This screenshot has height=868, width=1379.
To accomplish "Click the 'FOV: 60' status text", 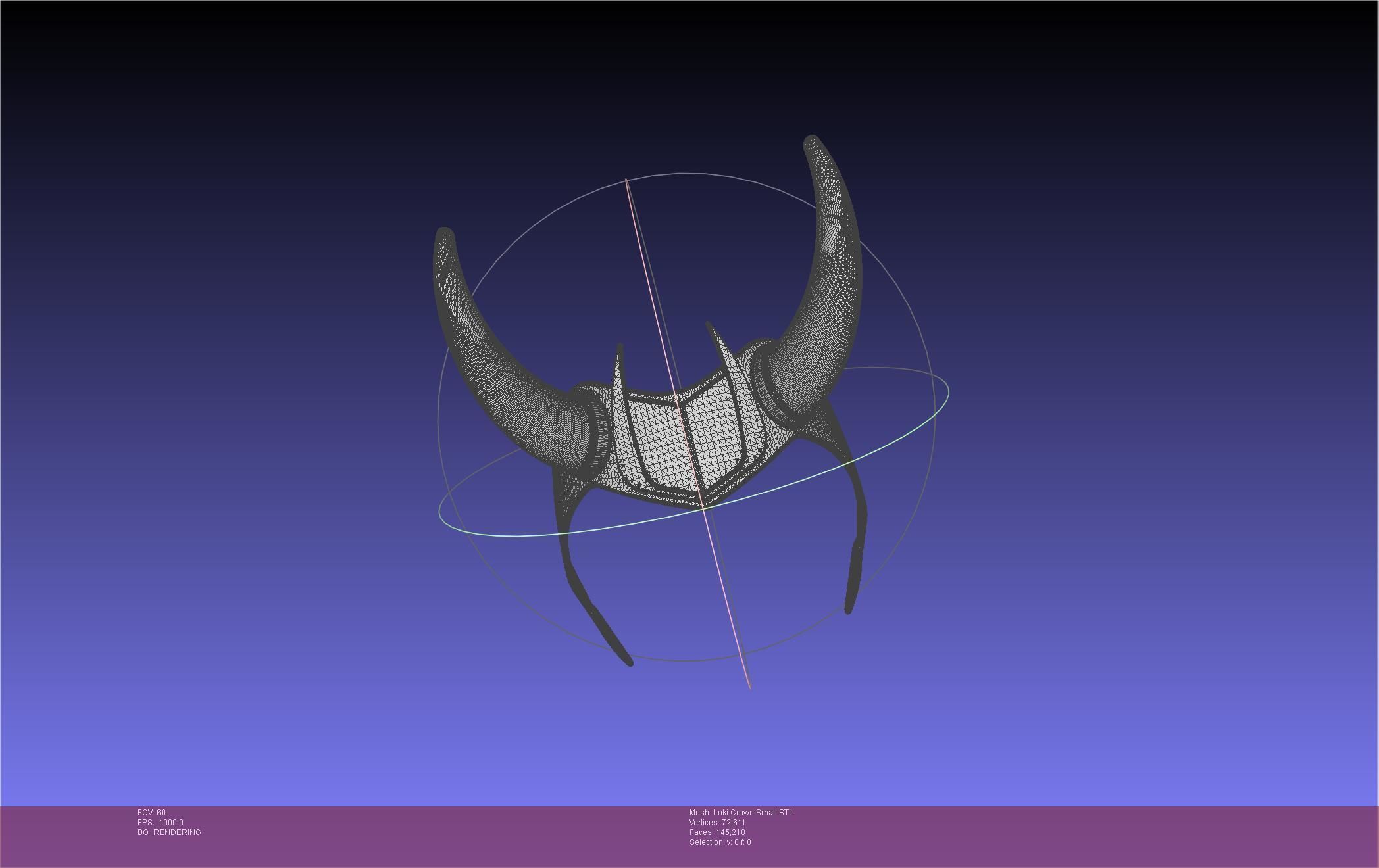I will click(151, 813).
